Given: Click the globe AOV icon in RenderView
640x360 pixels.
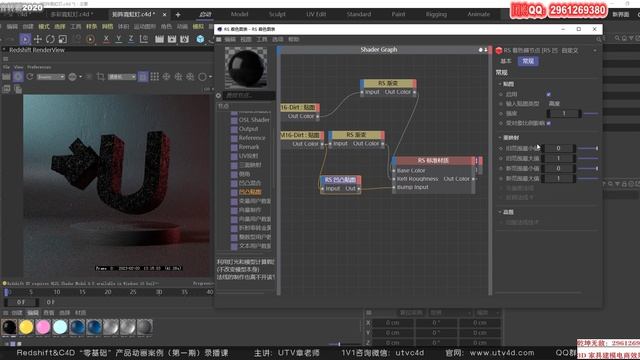Looking at the screenshot, I should [x=72, y=77].
